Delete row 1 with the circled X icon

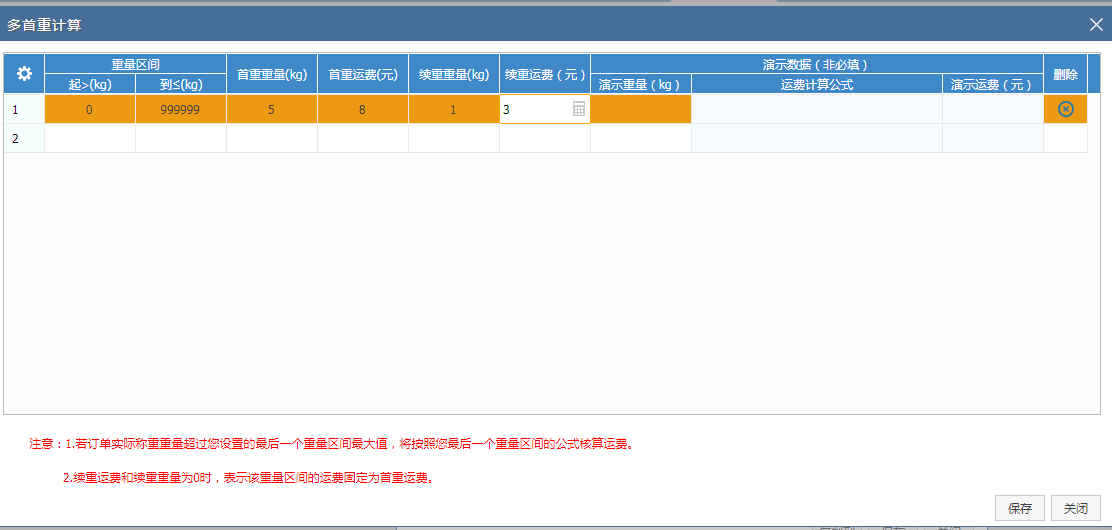1065,109
